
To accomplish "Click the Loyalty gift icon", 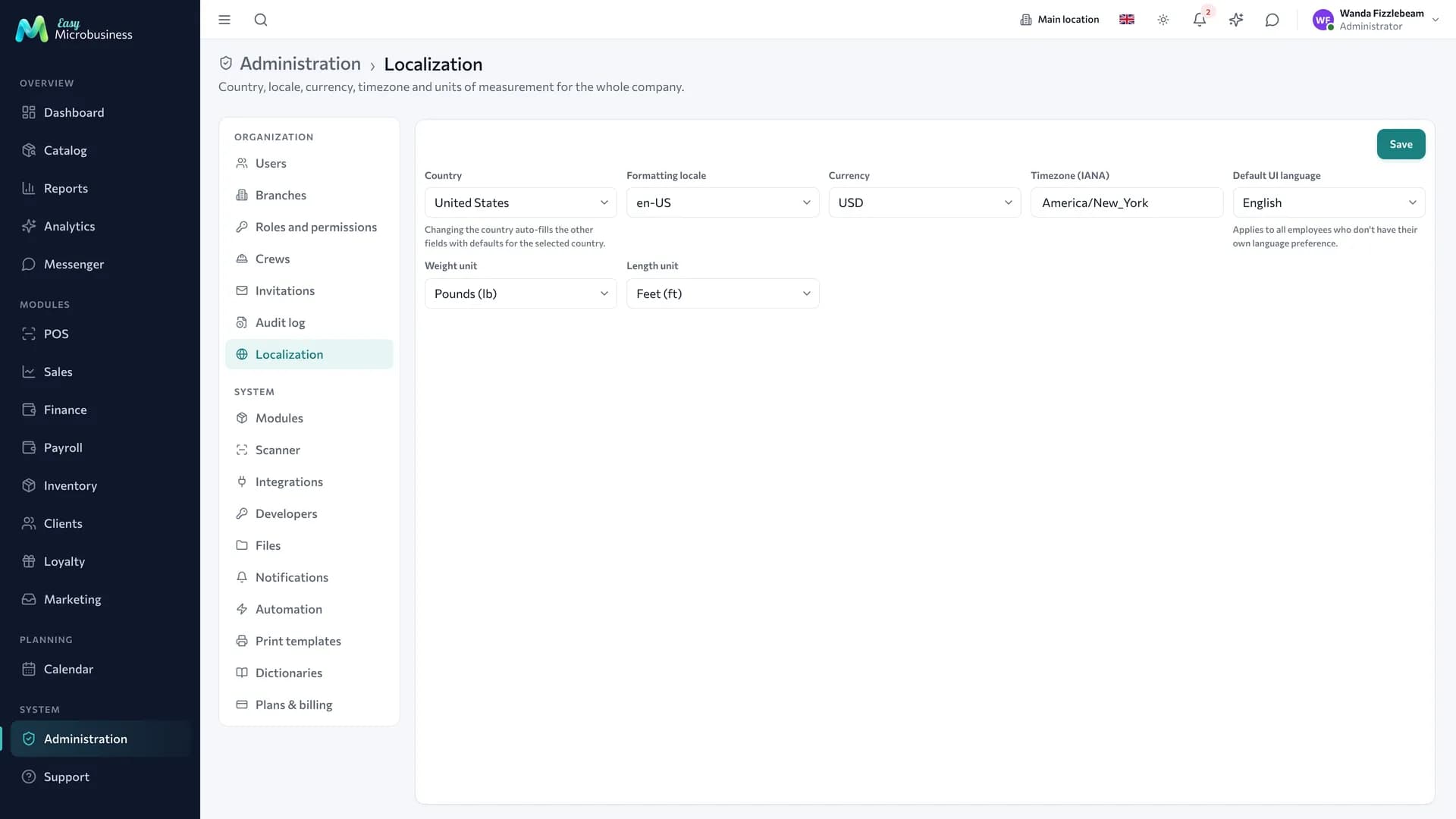I will pyautogui.click(x=29, y=561).
